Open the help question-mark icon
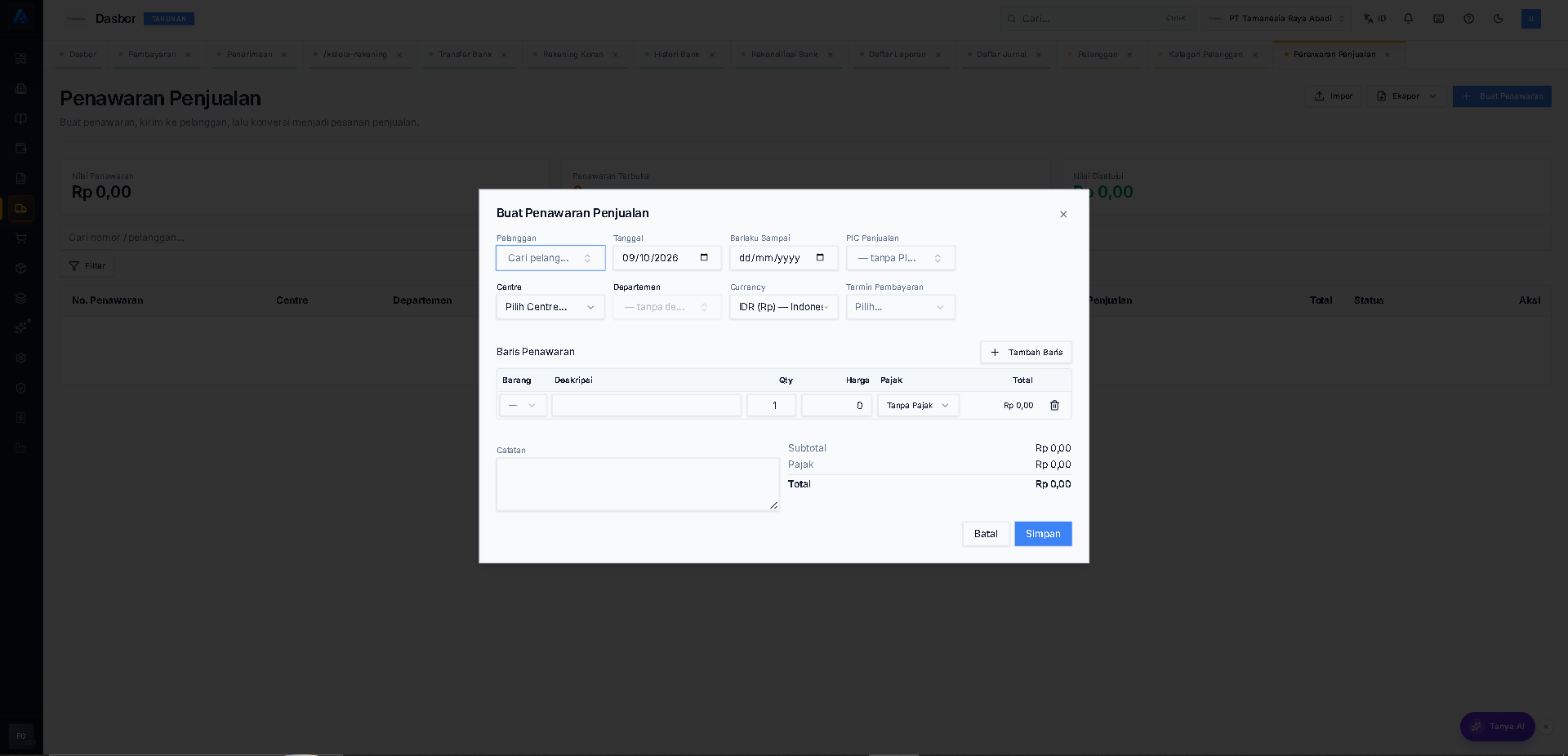 point(1469,19)
